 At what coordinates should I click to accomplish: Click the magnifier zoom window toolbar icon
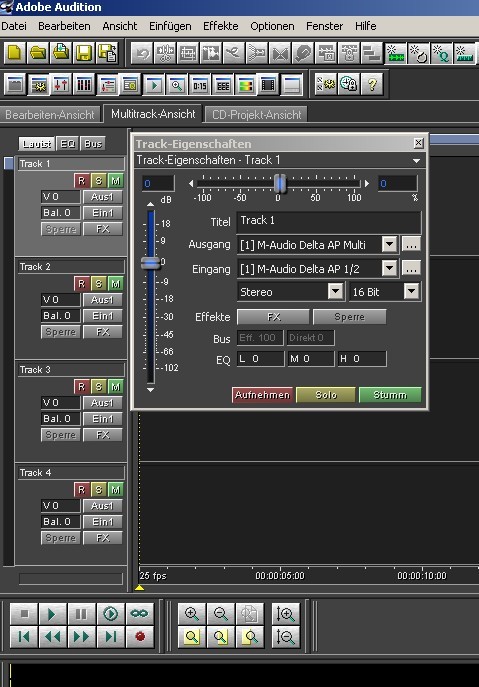(x=177, y=84)
